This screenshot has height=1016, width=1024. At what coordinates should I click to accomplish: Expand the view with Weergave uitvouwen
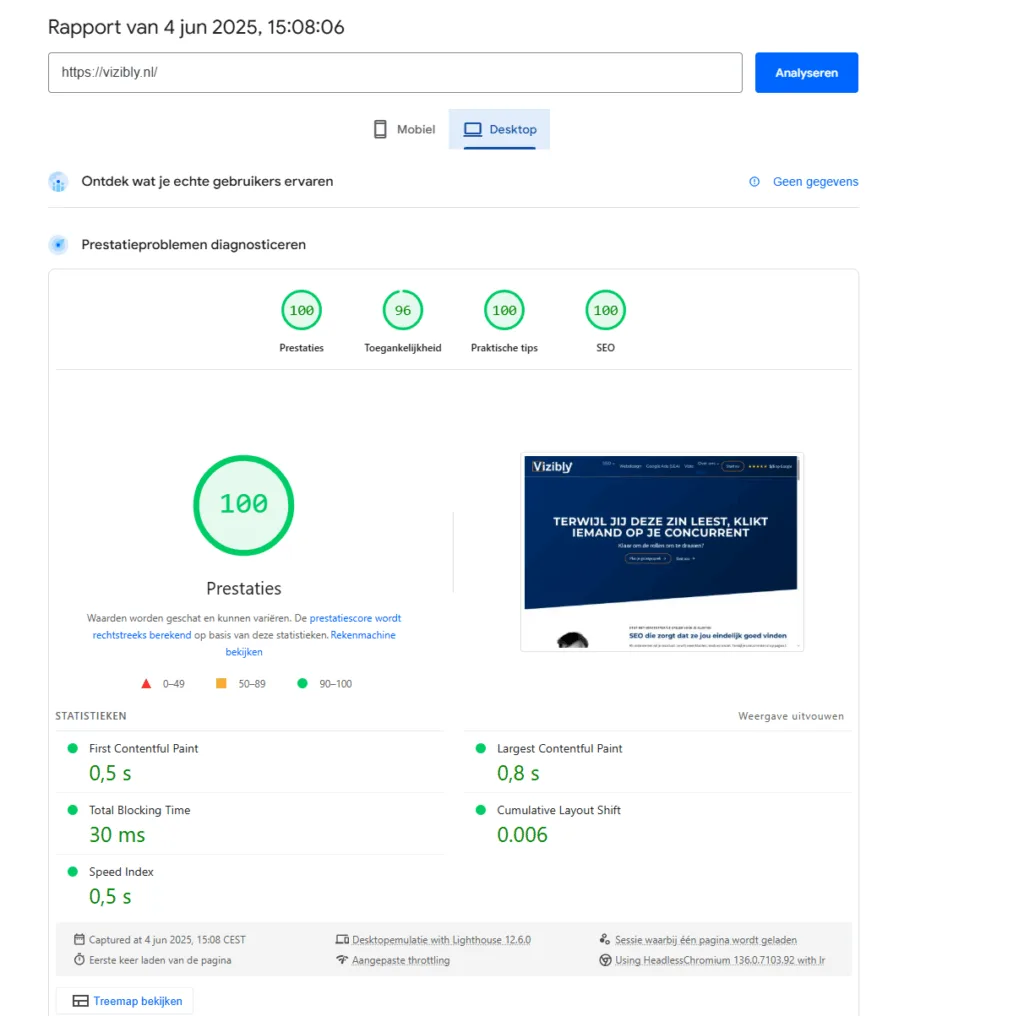point(790,716)
